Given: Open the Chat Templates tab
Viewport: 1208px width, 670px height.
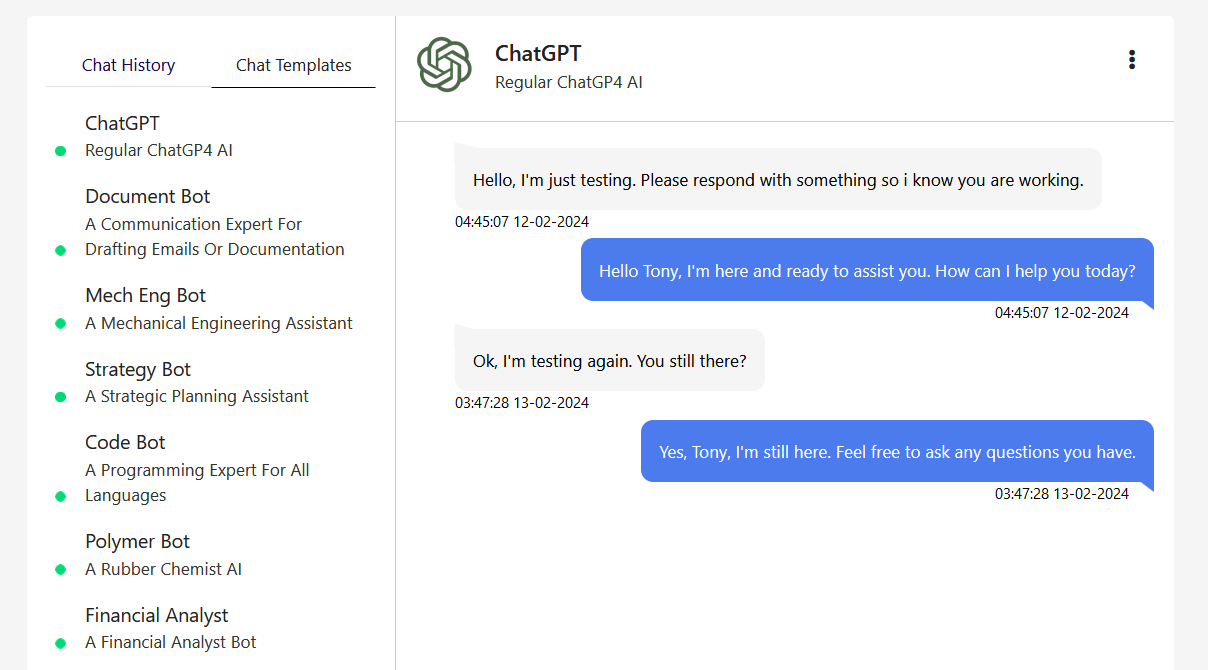Looking at the screenshot, I should tap(293, 65).
